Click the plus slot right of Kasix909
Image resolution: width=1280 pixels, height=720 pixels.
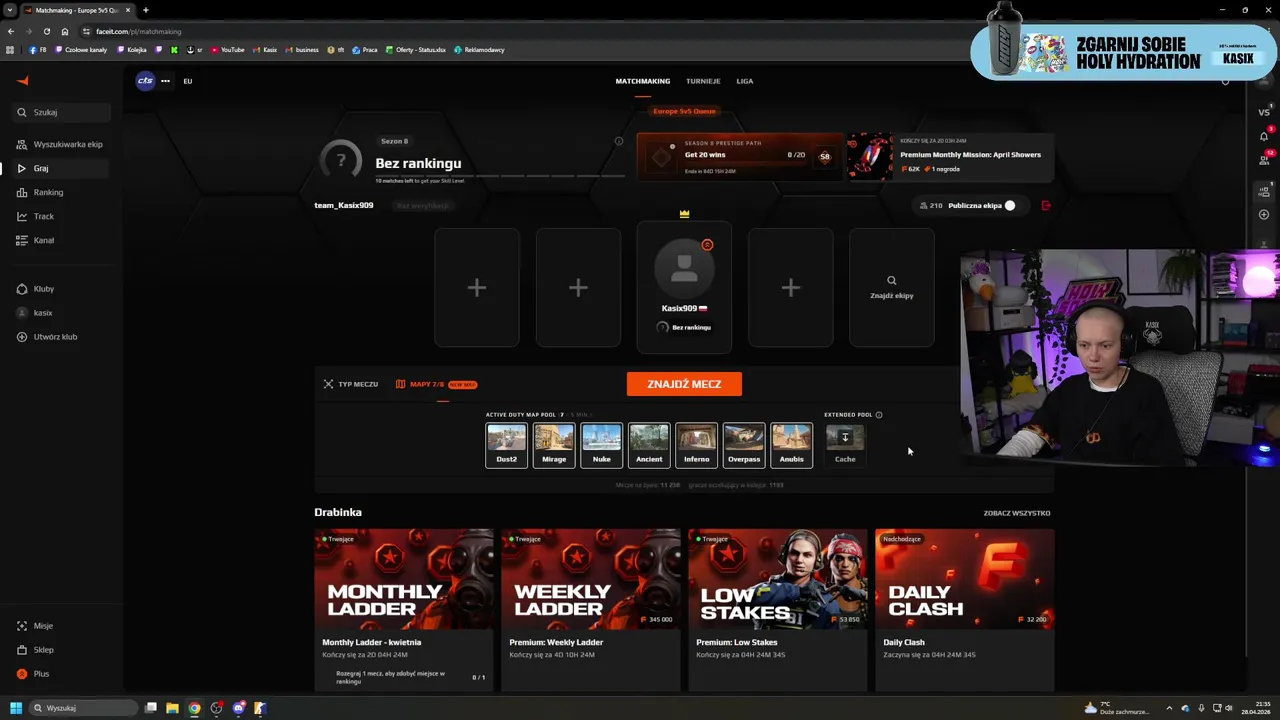click(x=791, y=288)
